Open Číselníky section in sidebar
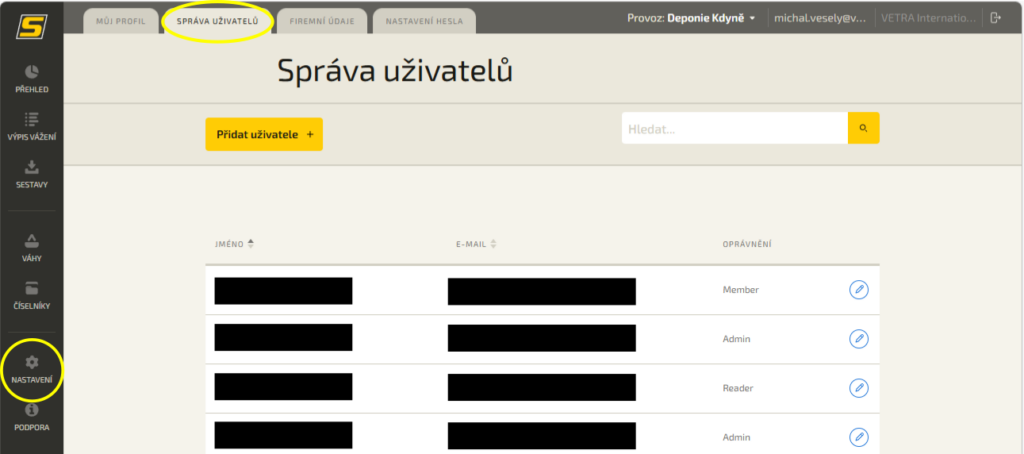 point(31,295)
